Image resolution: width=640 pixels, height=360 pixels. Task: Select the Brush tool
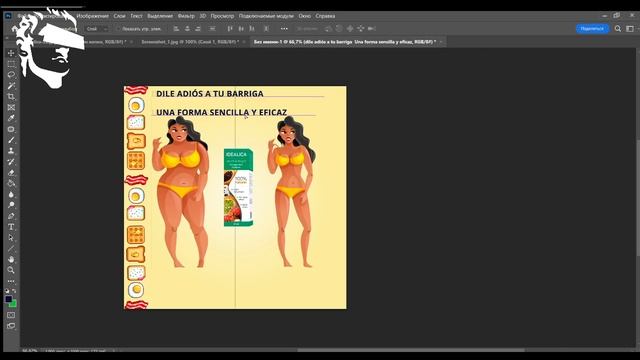tap(11, 140)
